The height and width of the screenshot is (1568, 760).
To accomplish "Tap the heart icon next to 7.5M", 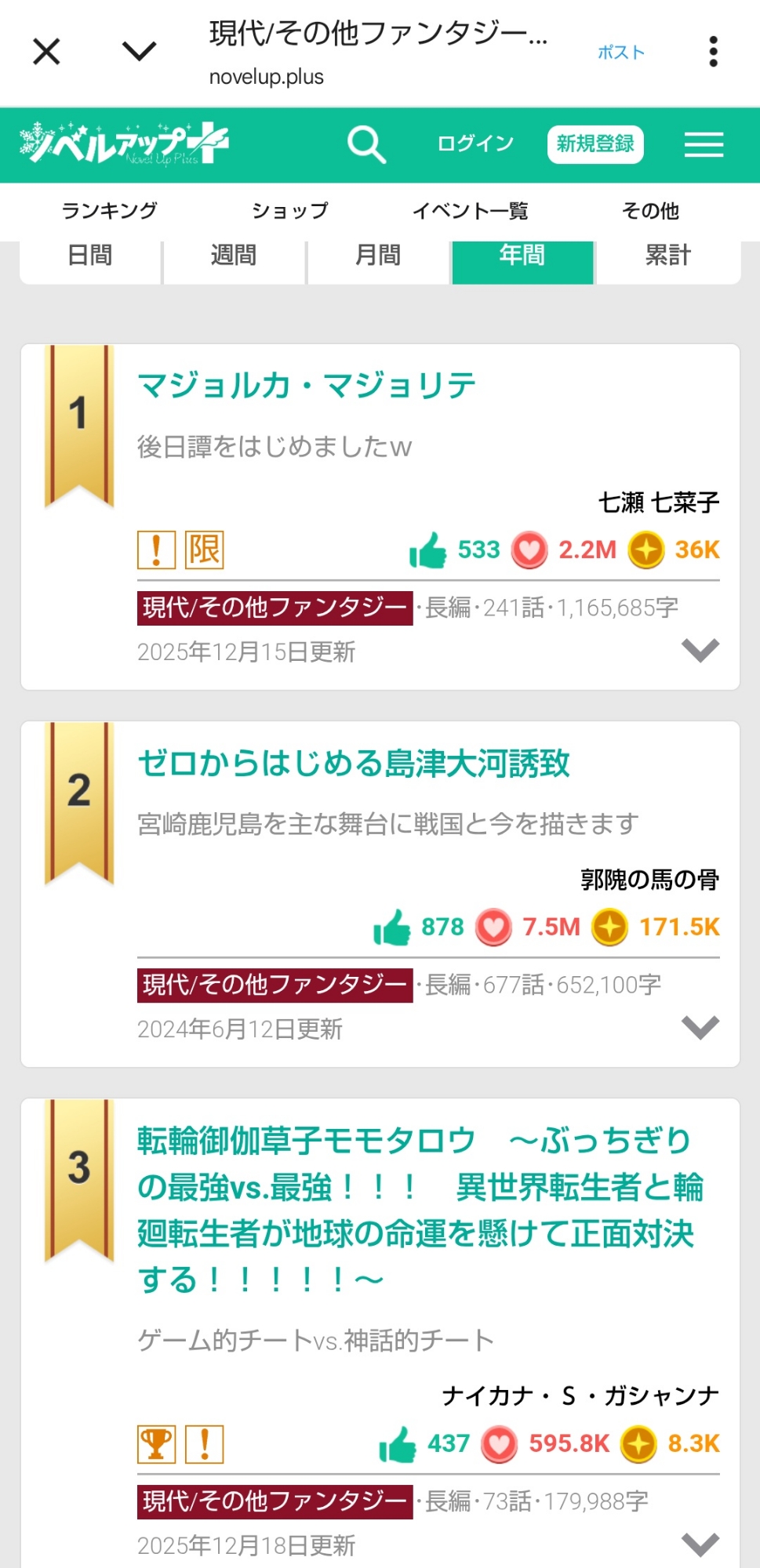I will coord(494,927).
